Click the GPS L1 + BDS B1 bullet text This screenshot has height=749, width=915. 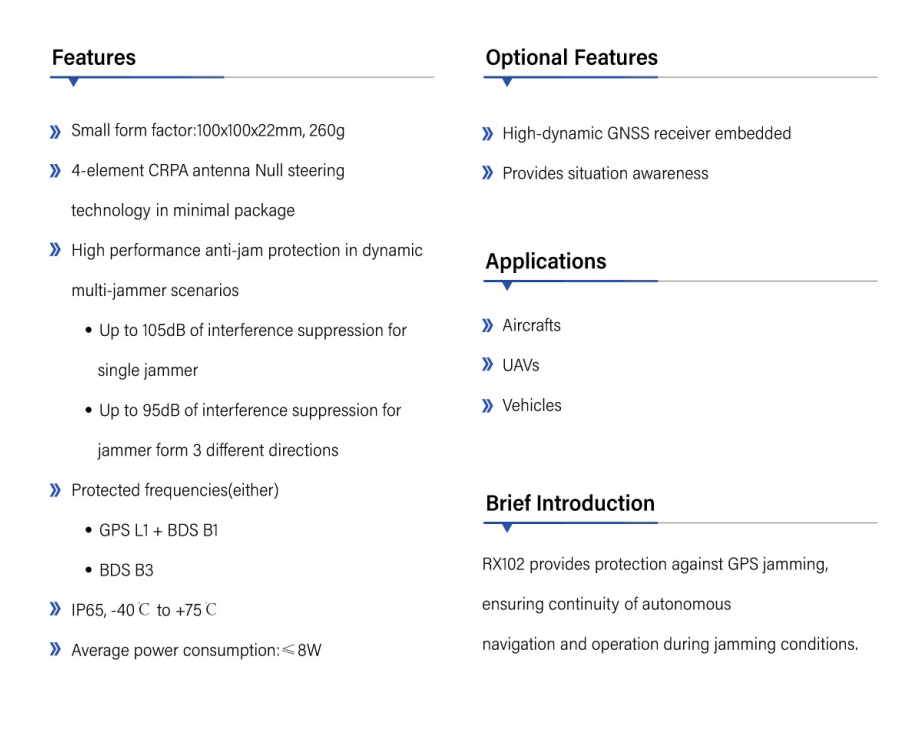click(x=158, y=530)
